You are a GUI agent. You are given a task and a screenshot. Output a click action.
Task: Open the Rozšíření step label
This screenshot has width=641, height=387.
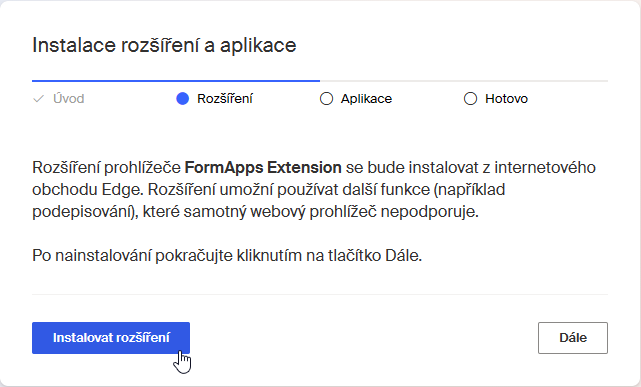[x=225, y=98]
